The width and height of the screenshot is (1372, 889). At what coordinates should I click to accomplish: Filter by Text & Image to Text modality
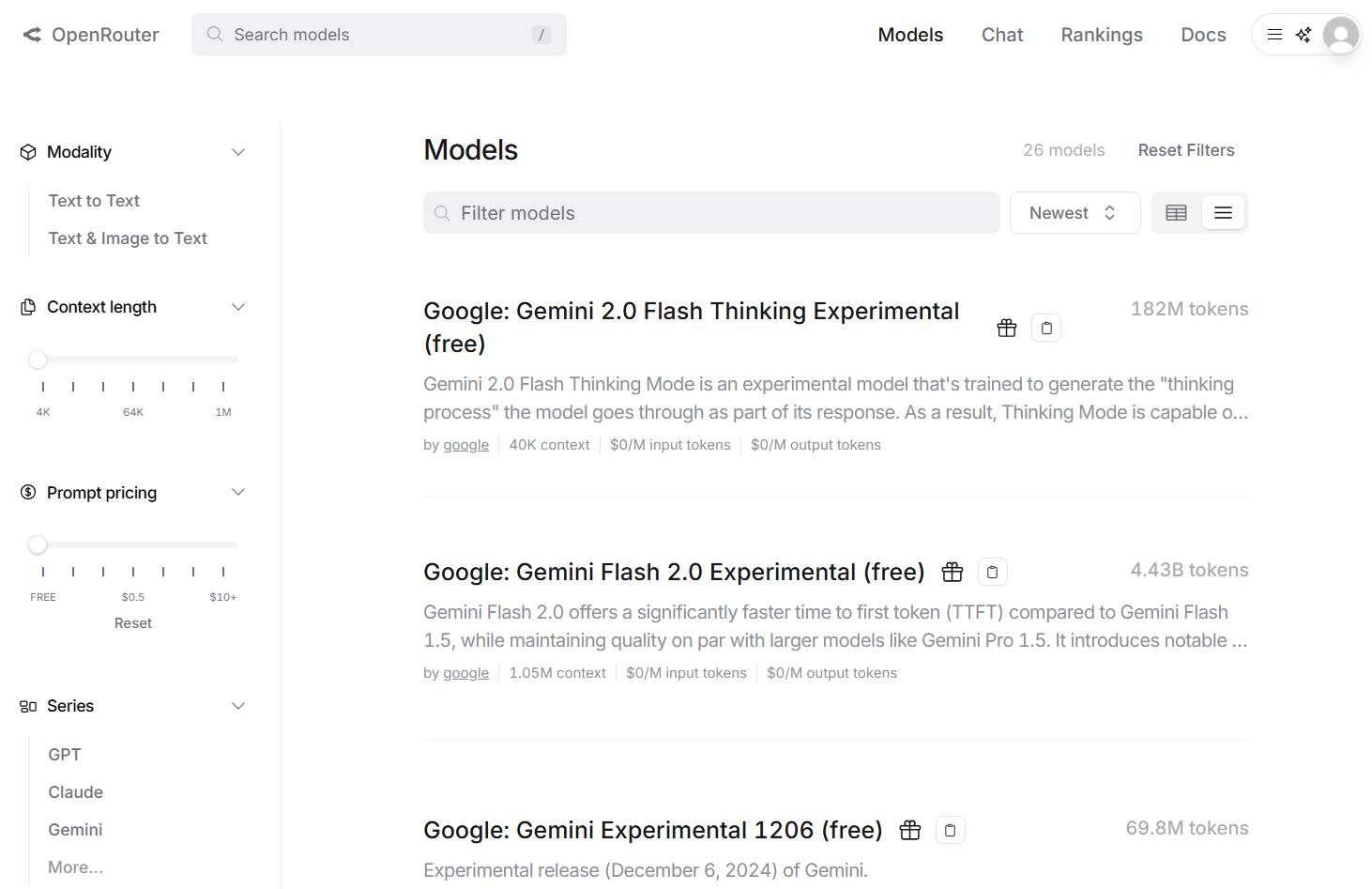128,238
